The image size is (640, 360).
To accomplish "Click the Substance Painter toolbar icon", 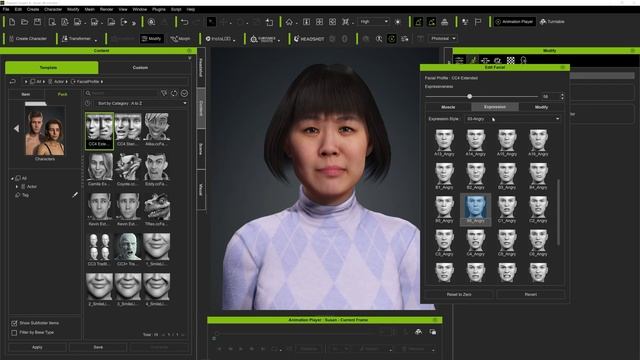I will 263,39.
